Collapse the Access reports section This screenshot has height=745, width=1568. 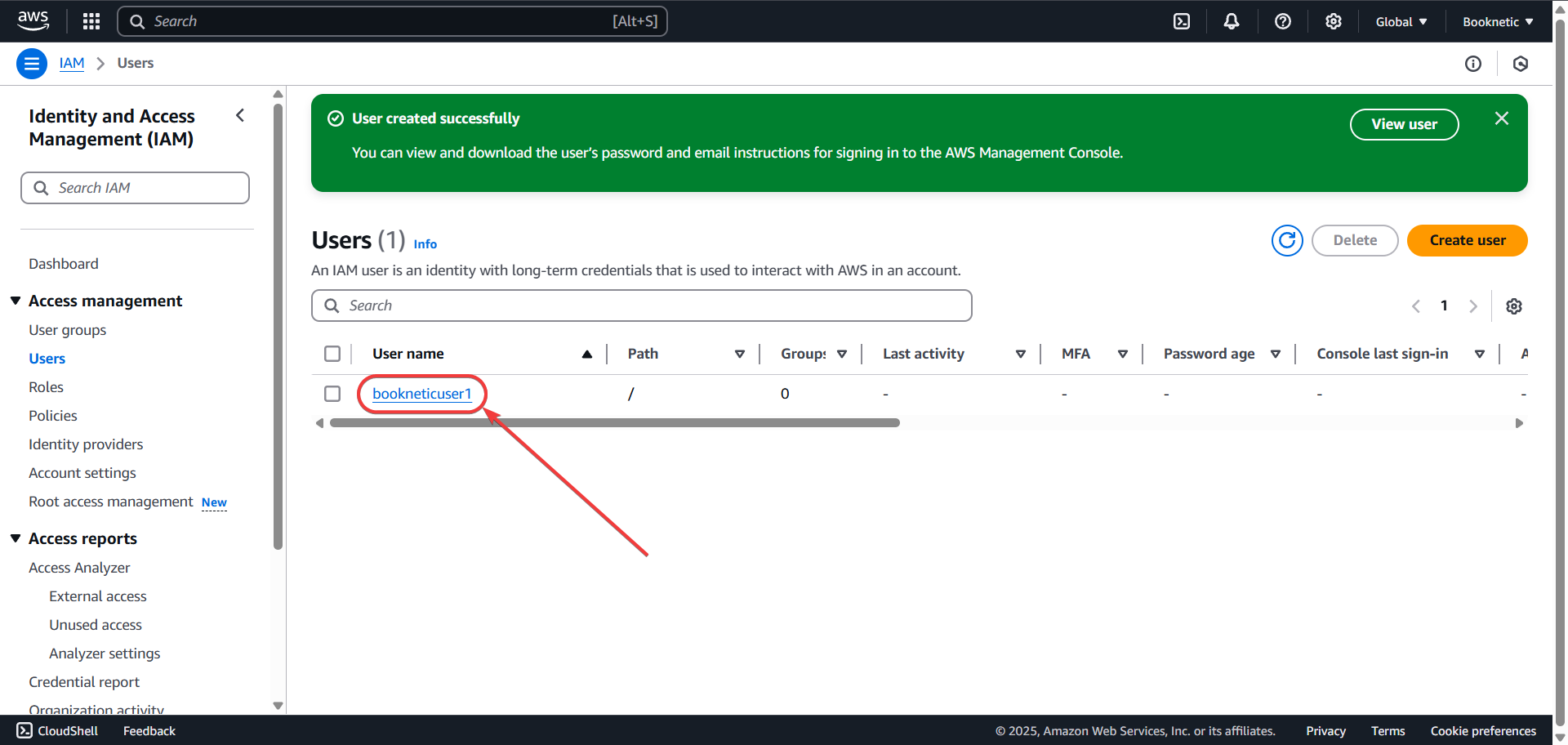16,538
